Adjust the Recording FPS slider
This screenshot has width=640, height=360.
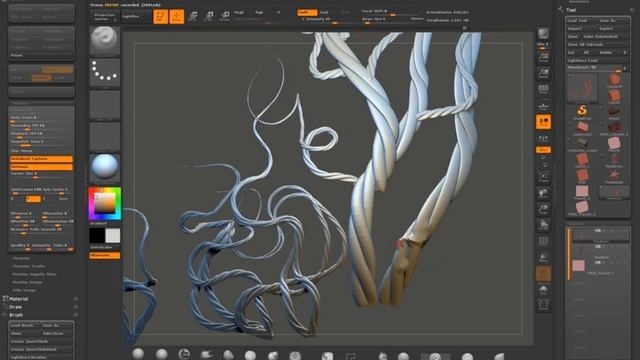(41, 126)
